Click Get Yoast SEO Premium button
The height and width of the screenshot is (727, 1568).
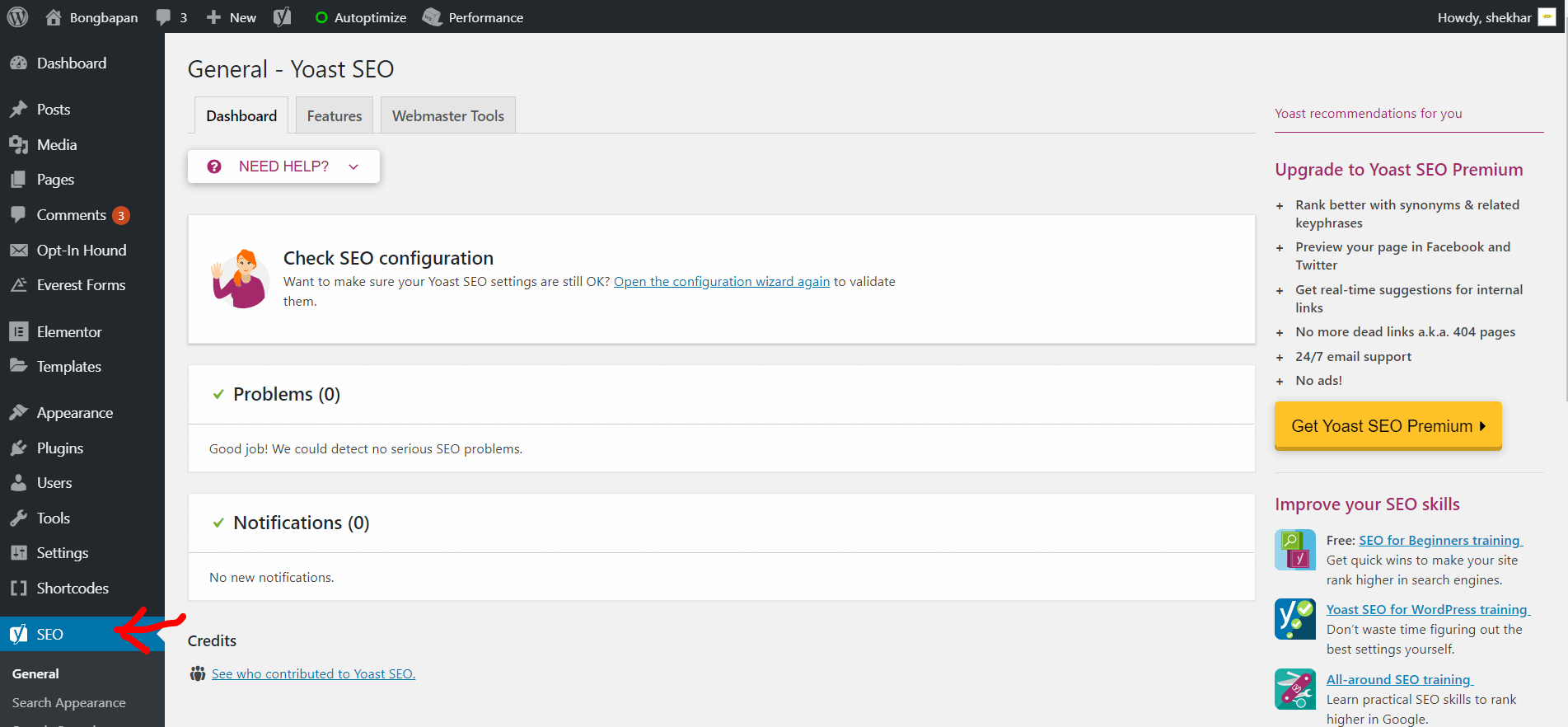1388,425
